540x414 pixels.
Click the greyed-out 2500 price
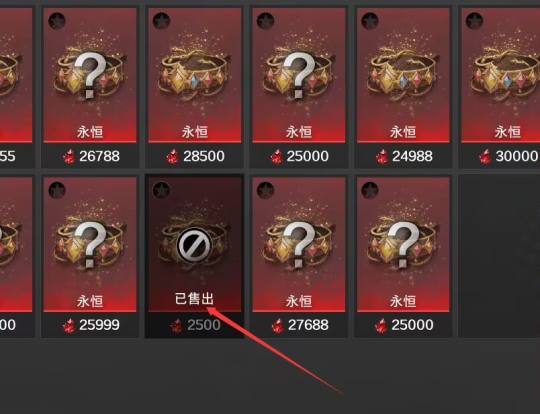204,325
